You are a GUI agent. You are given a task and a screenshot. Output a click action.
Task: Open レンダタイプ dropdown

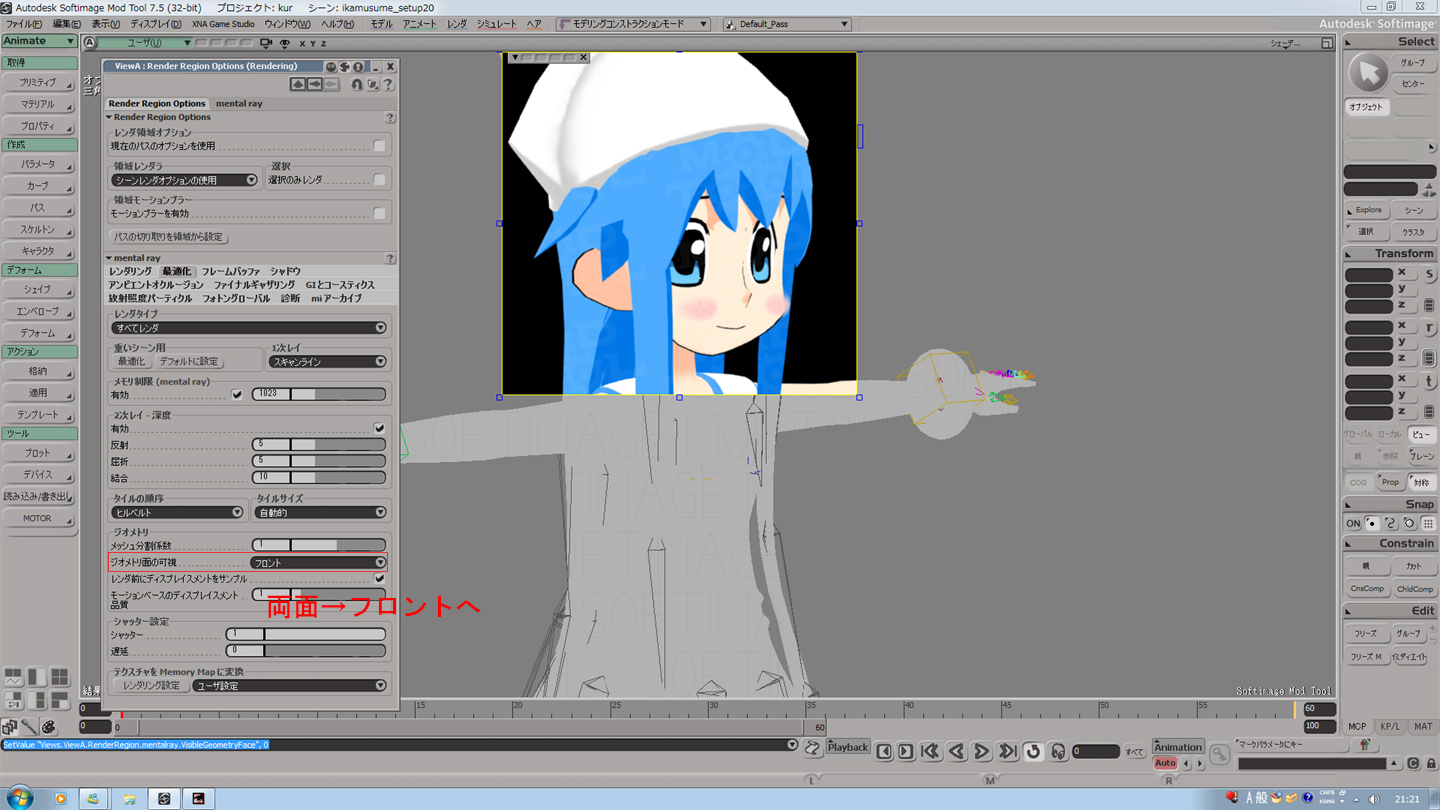[249, 328]
